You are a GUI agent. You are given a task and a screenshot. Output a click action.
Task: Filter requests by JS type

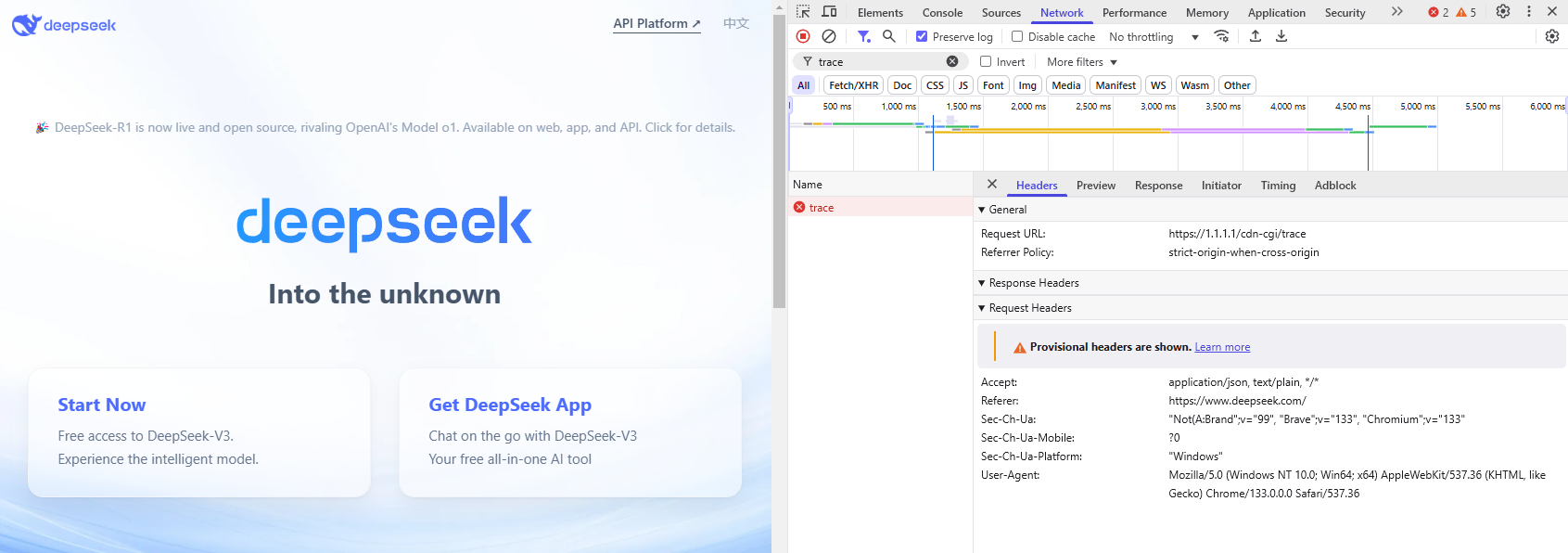tap(962, 85)
